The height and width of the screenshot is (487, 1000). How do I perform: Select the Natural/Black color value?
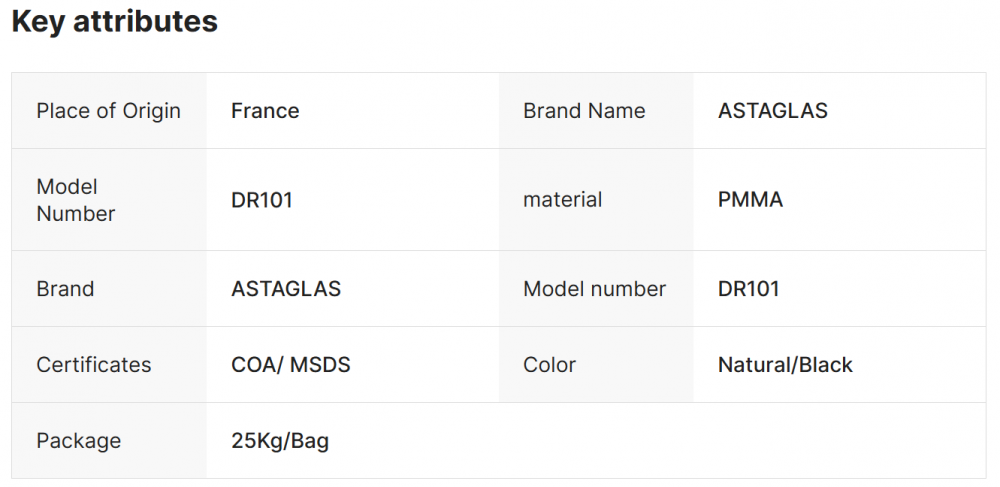point(785,365)
